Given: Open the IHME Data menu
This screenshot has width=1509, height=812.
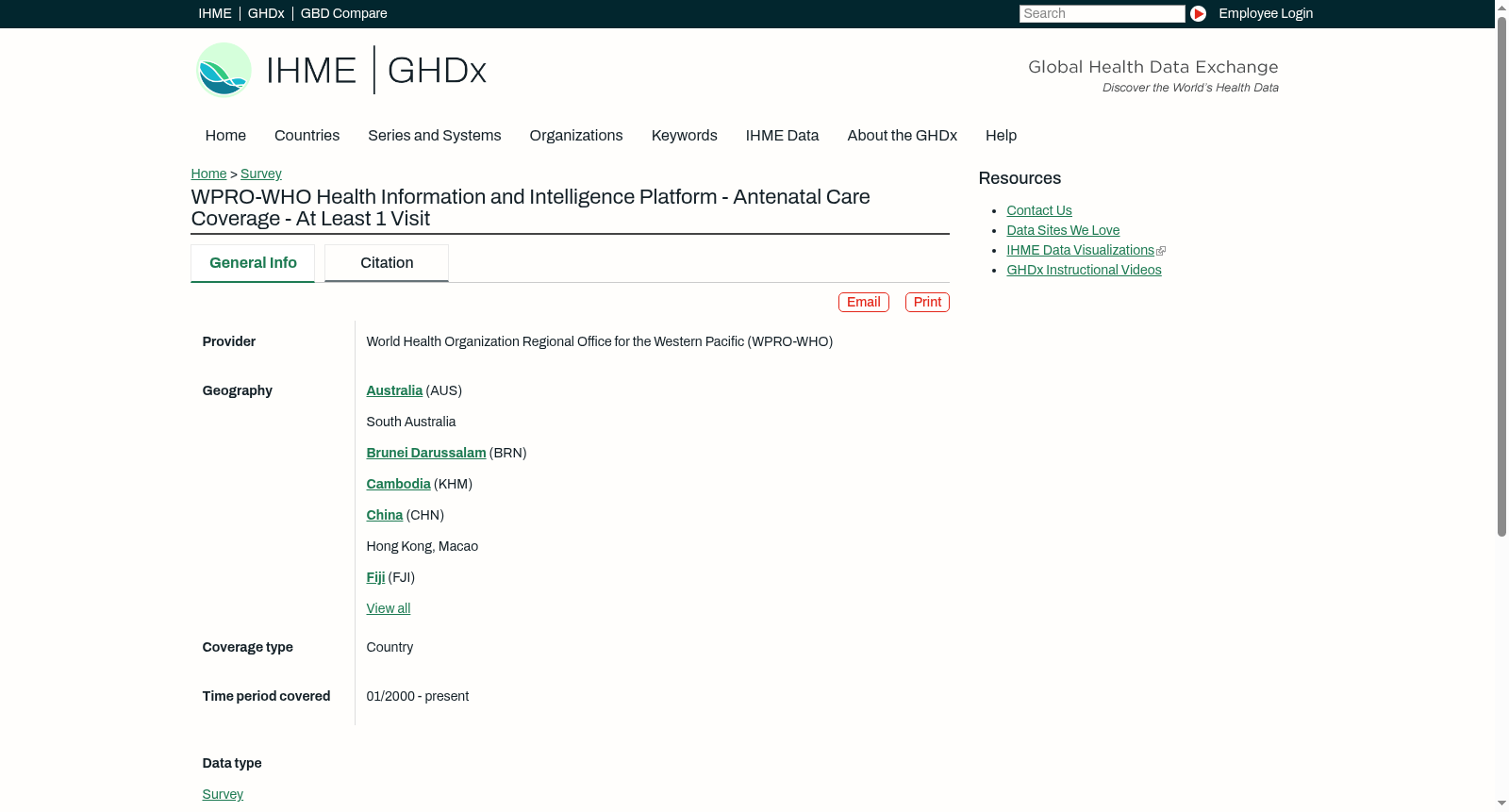Looking at the screenshot, I should (x=782, y=136).
